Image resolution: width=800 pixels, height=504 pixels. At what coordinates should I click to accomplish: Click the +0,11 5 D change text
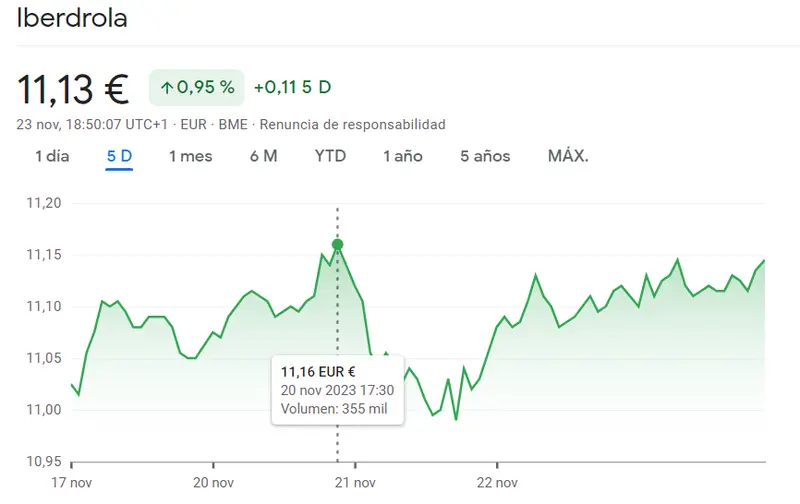pos(292,87)
